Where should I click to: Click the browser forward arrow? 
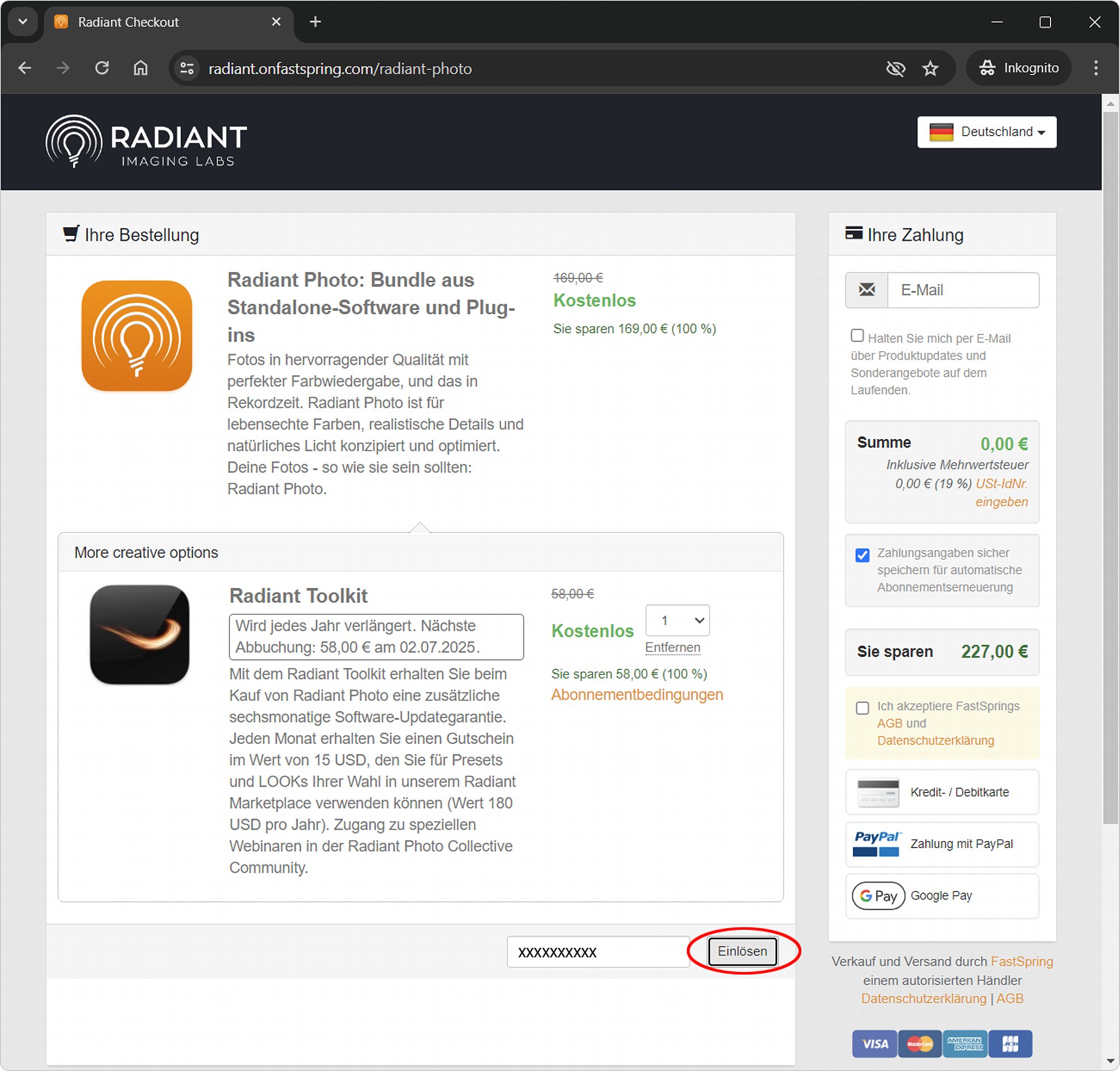(63, 68)
